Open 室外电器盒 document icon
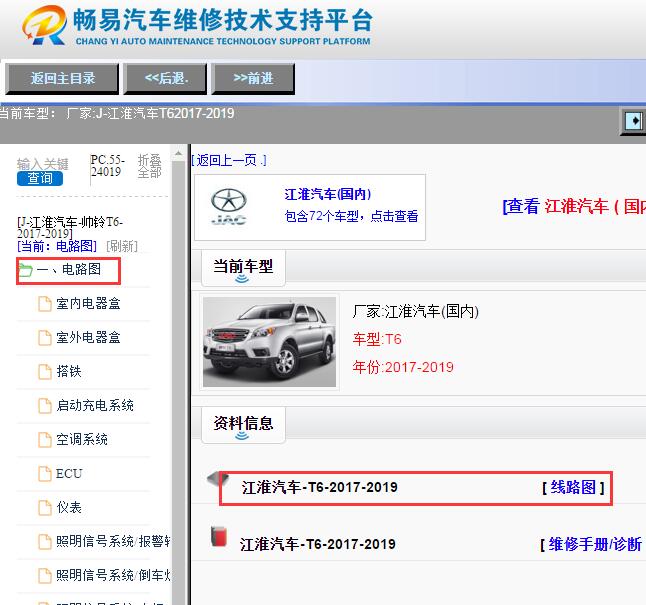 44,338
